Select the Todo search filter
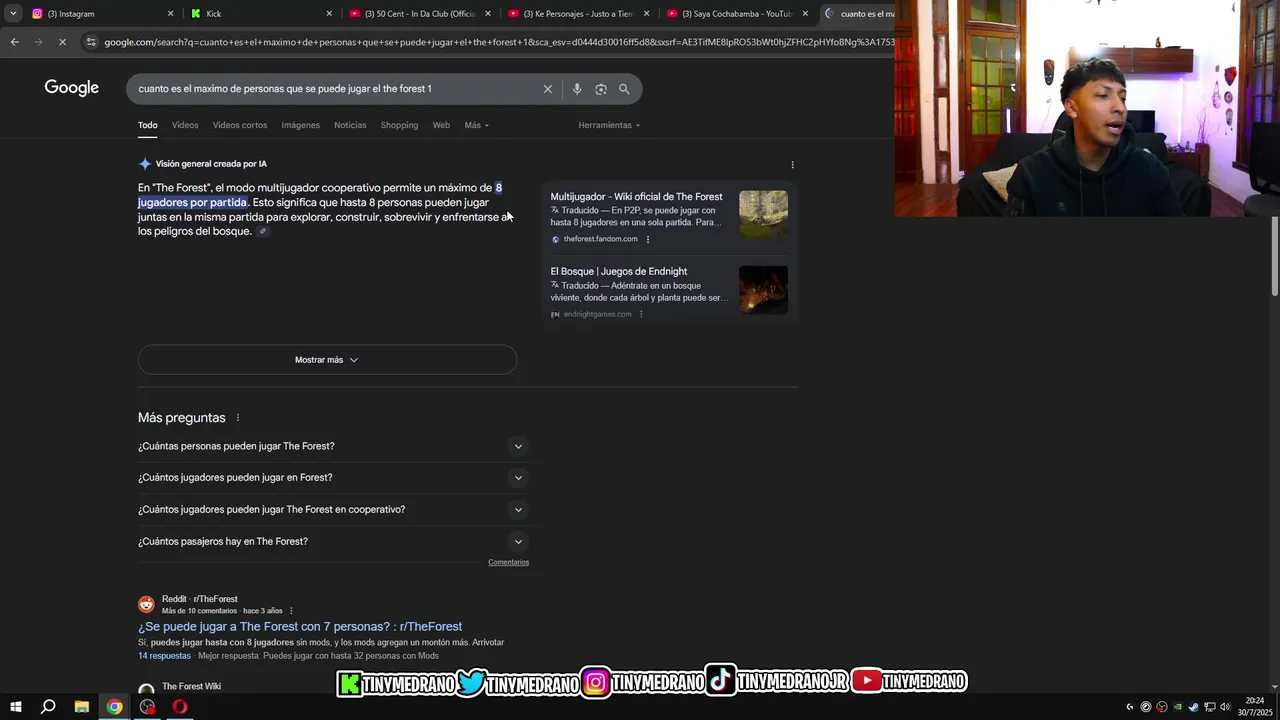The image size is (1280, 720). coord(148,125)
